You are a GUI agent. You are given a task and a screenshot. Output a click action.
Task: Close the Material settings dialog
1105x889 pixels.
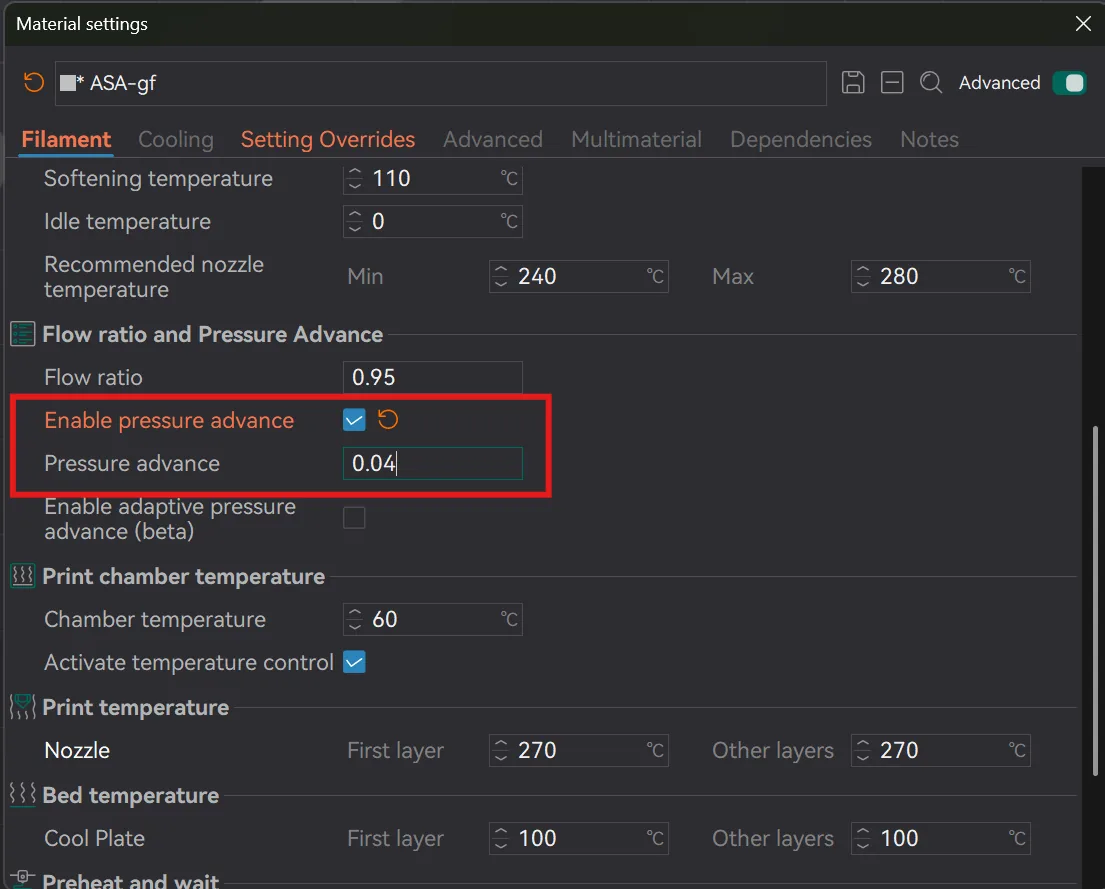[1084, 23]
